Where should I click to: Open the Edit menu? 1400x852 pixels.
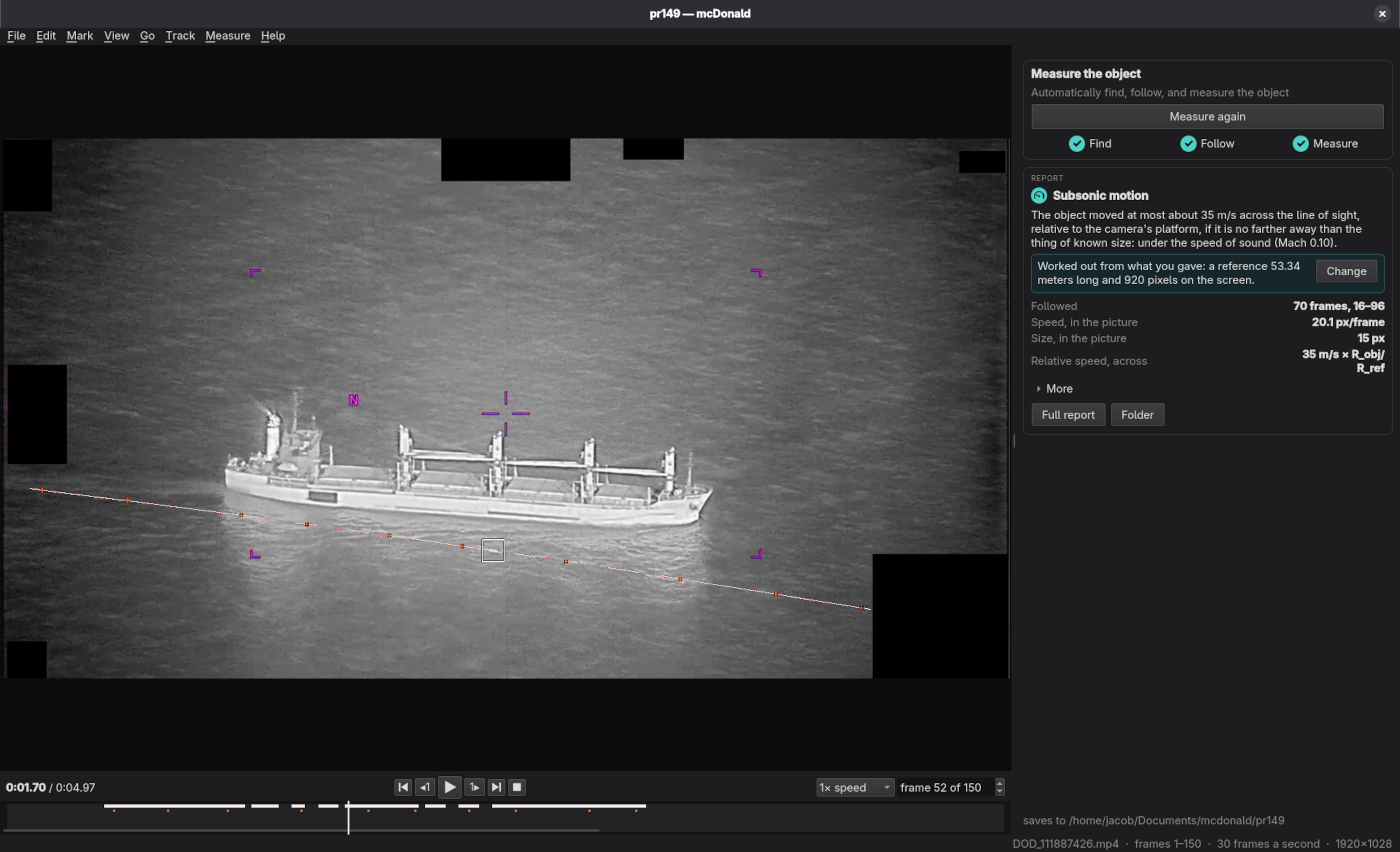46,35
